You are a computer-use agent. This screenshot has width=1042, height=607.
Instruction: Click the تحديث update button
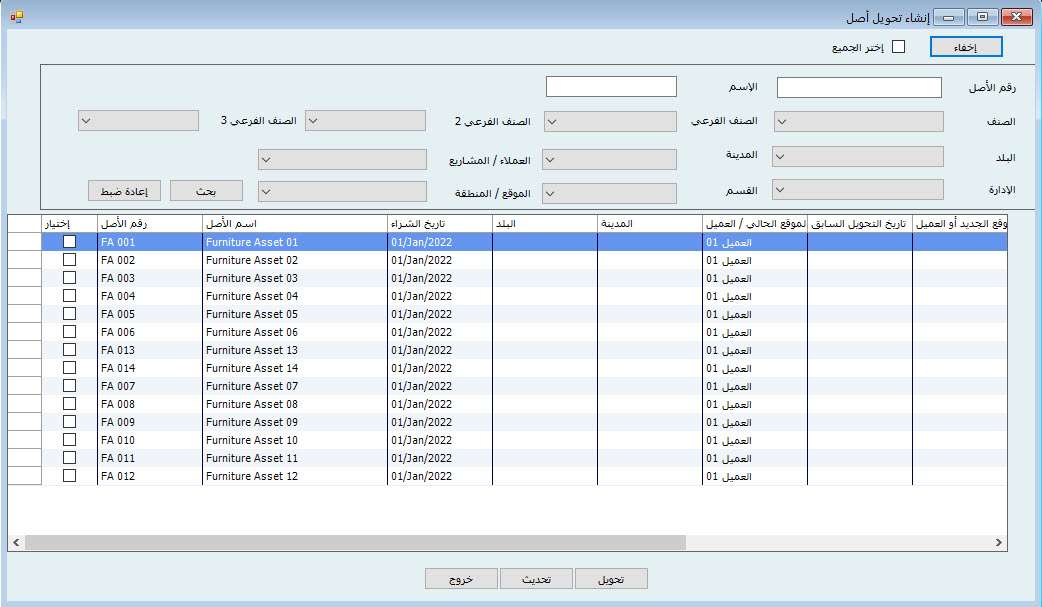pyautogui.click(x=536, y=579)
